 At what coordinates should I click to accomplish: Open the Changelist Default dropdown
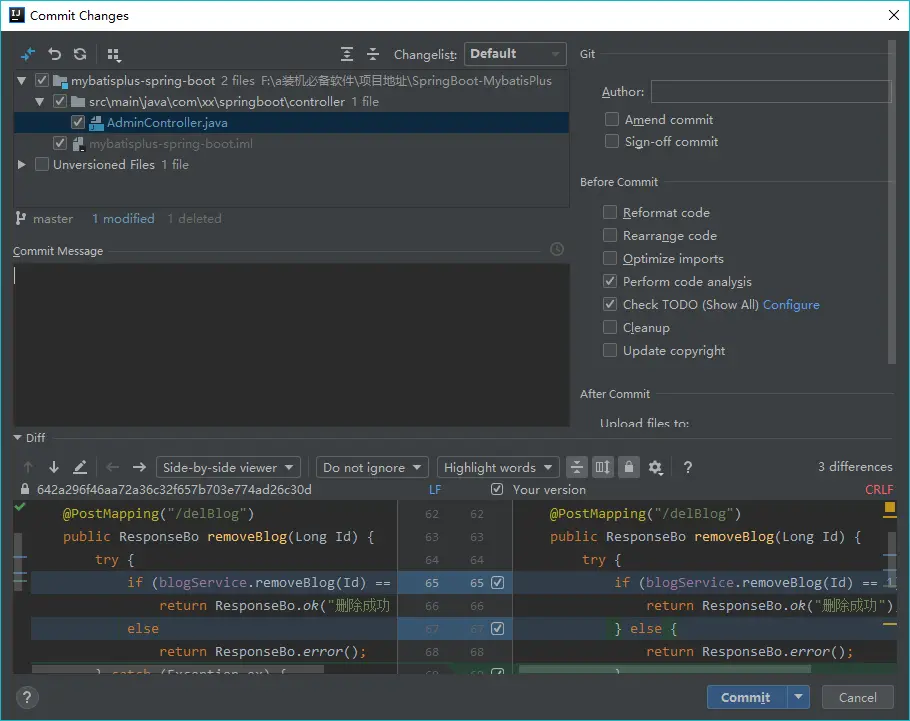pos(515,54)
